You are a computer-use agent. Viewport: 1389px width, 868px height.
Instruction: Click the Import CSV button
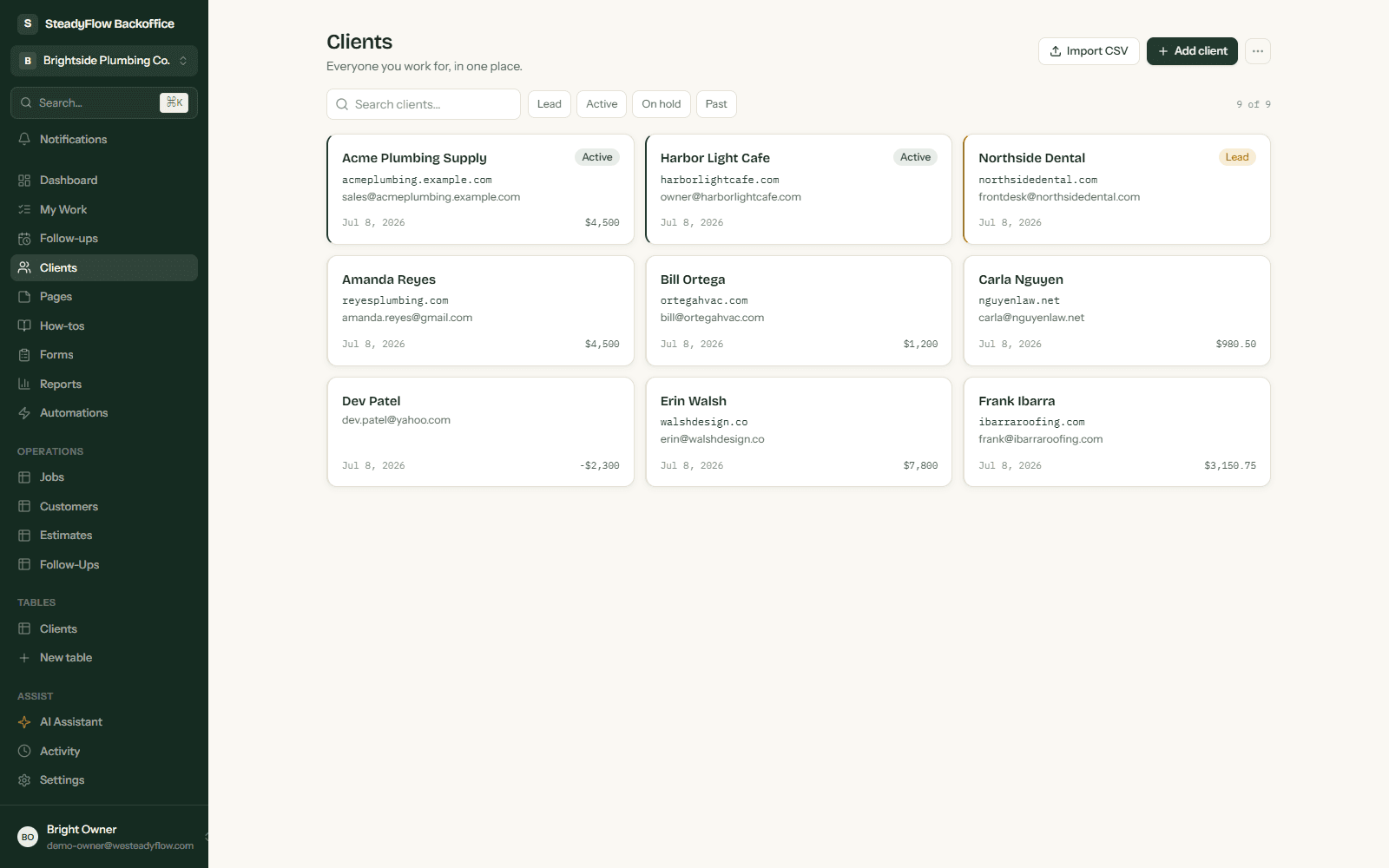point(1089,51)
